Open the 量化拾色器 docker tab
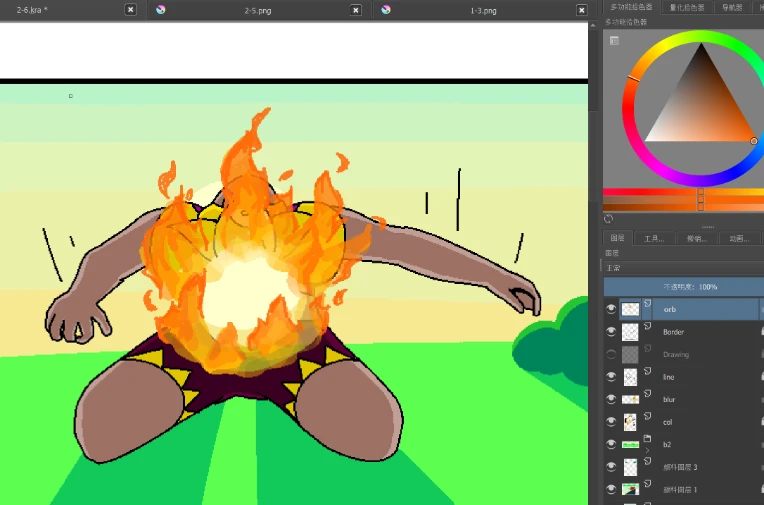Screen dimensions: 764x505 point(687,7)
